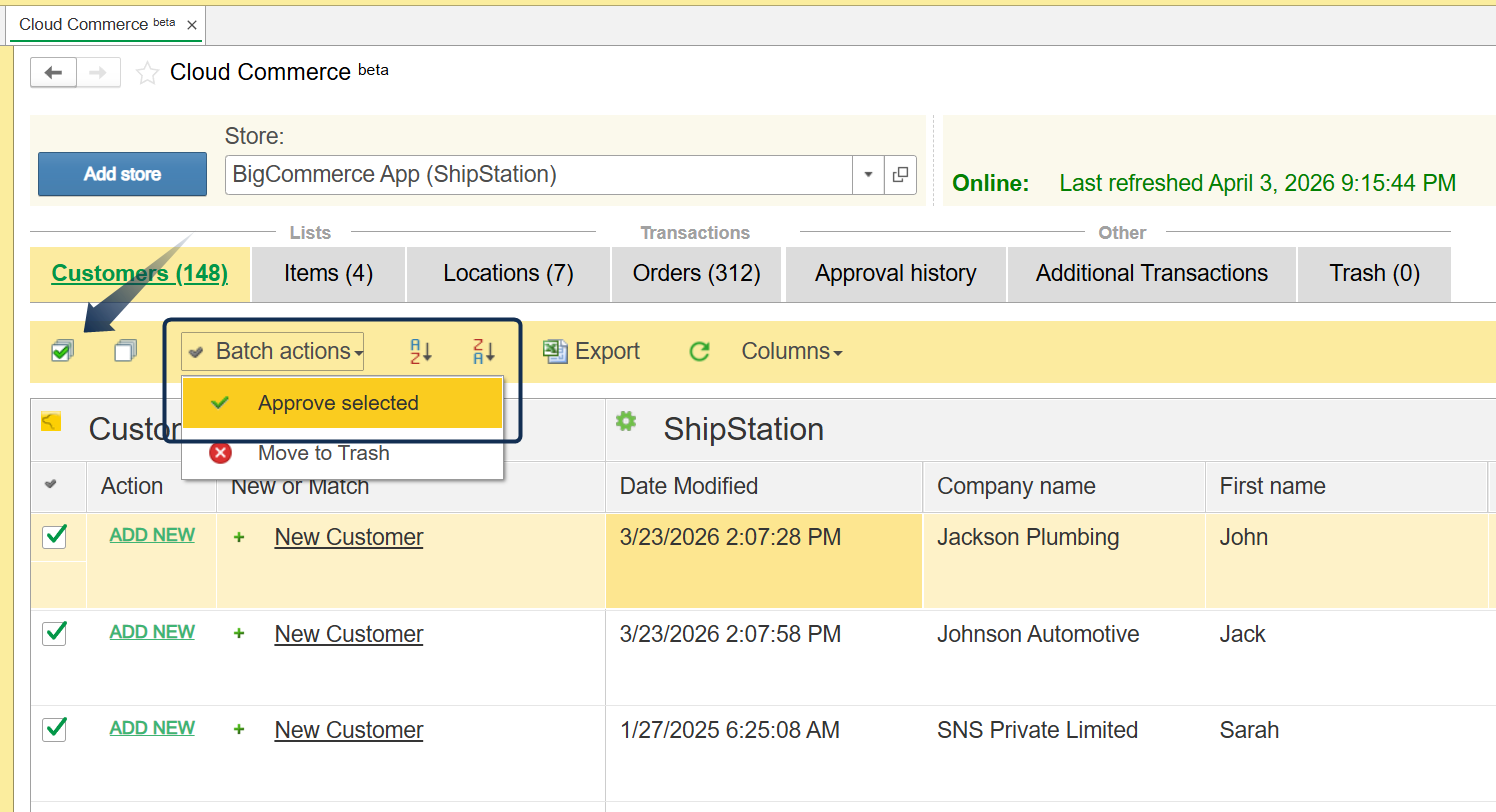Image resolution: width=1496 pixels, height=812 pixels.
Task: Open store details icon beside store field
Action: click(x=900, y=175)
